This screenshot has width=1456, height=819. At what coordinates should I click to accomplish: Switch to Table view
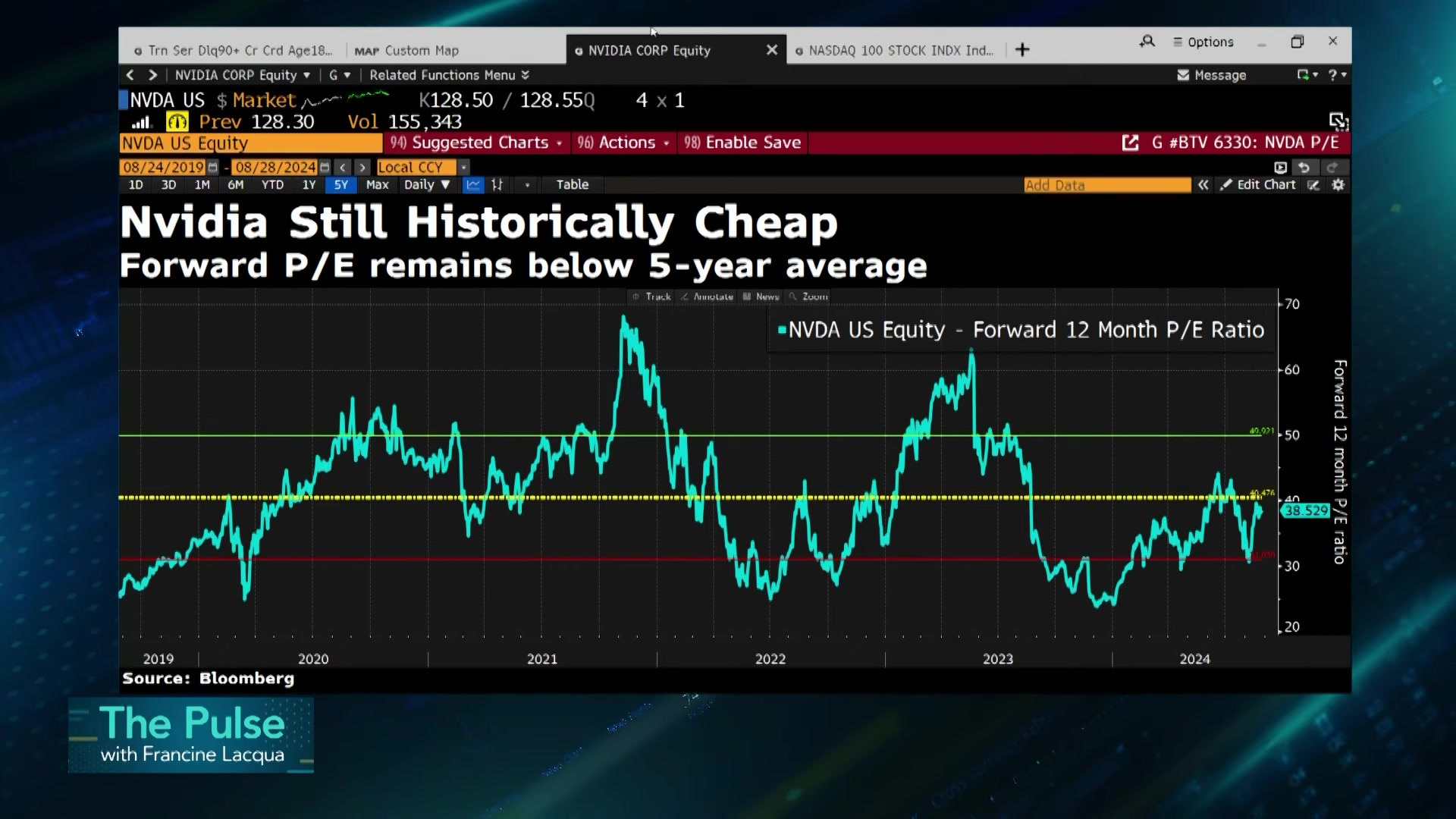(573, 185)
